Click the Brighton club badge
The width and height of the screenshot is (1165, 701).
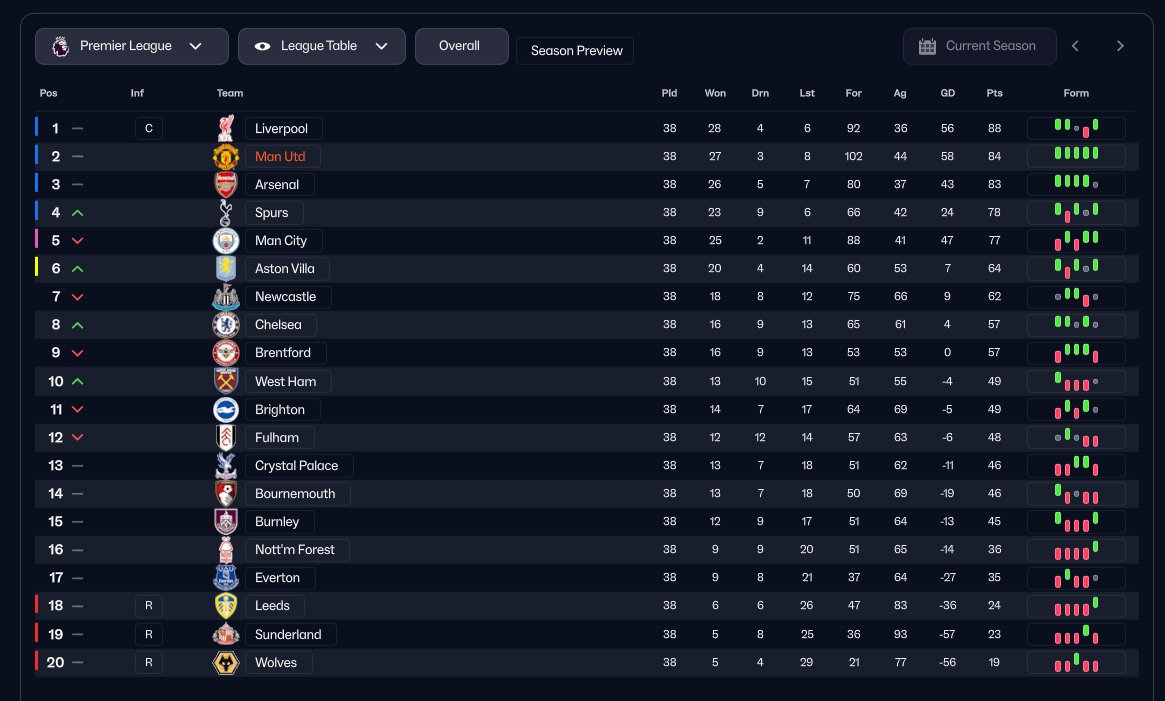(x=227, y=409)
